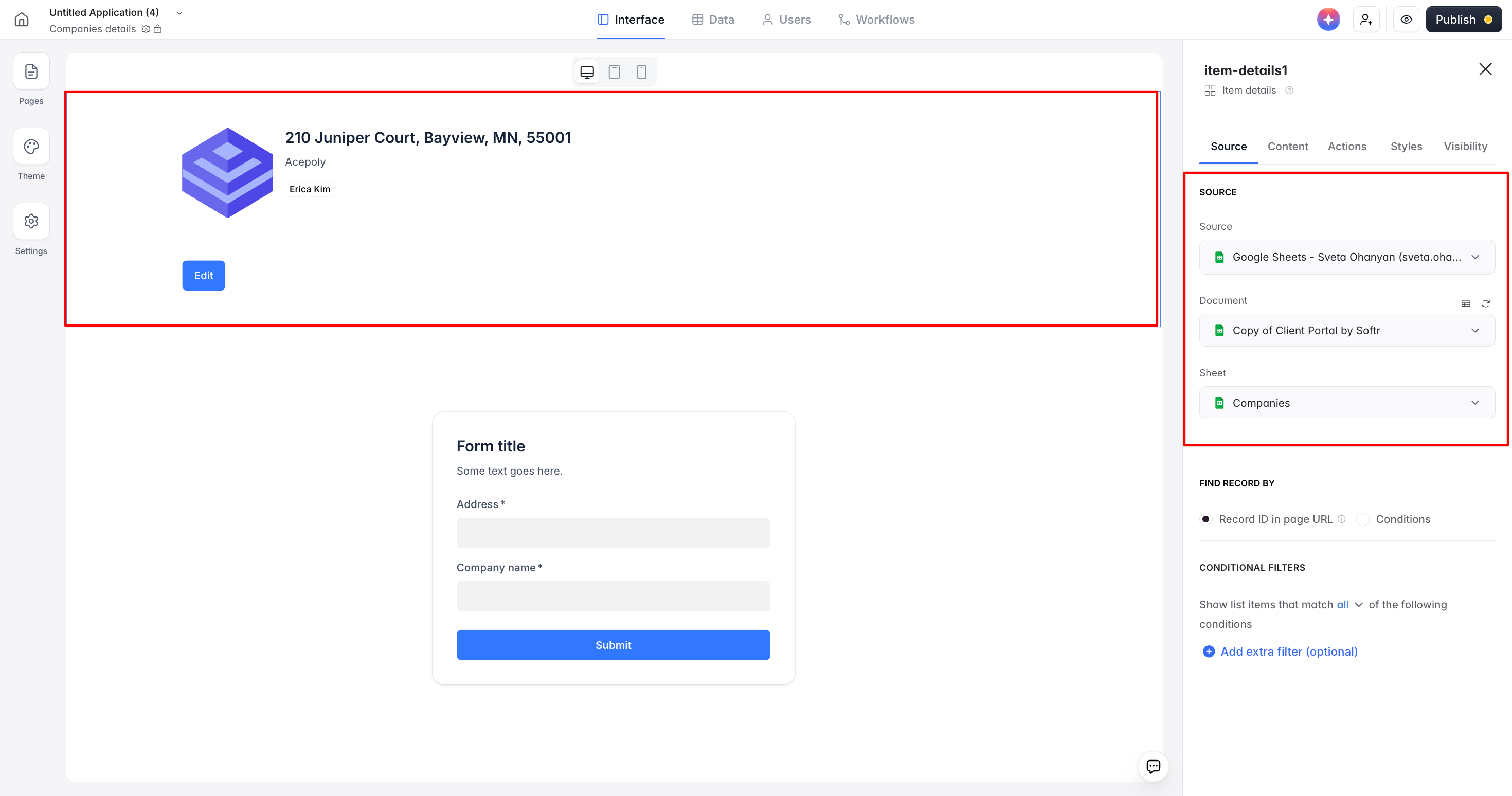Click the Address input field
The width and height of the screenshot is (1512, 796).
pyautogui.click(x=613, y=533)
